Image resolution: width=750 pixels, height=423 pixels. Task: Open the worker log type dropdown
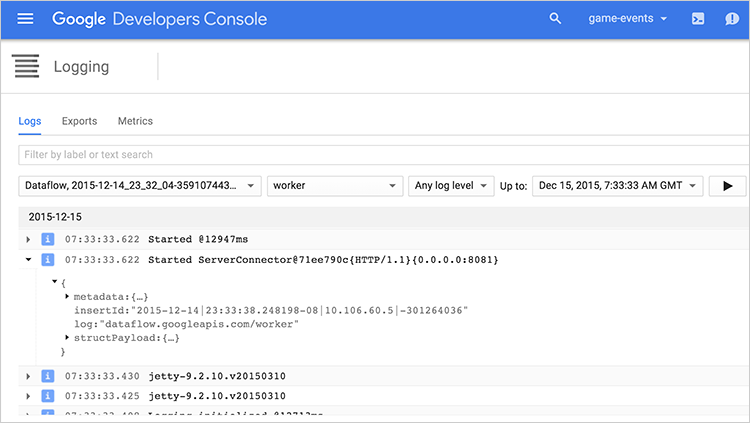(x=335, y=186)
